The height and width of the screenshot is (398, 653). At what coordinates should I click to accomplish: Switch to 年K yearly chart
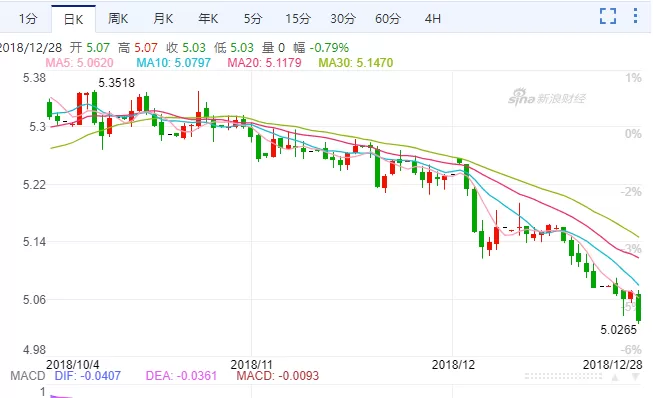(x=208, y=19)
